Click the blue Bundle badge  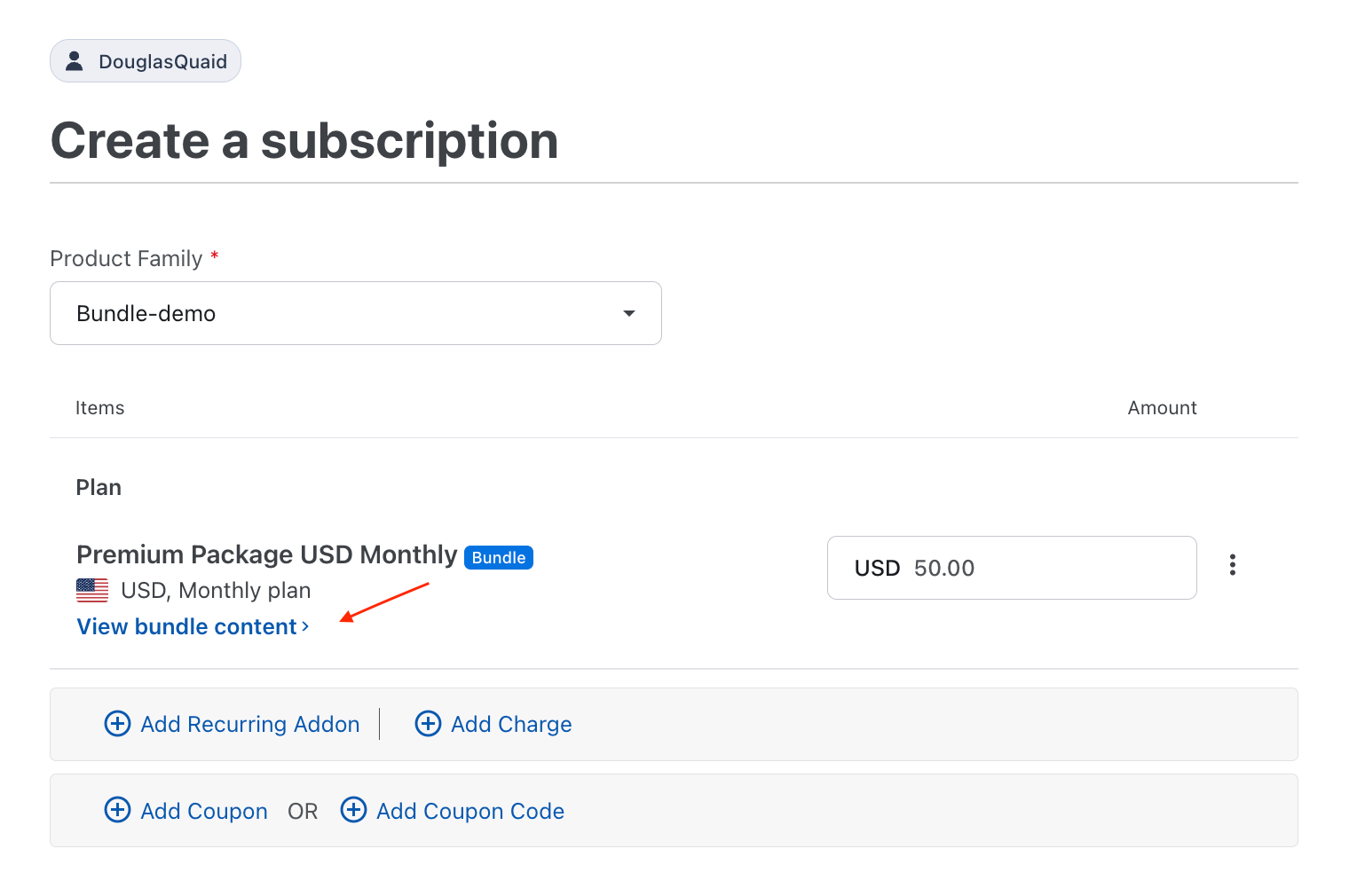(x=499, y=557)
